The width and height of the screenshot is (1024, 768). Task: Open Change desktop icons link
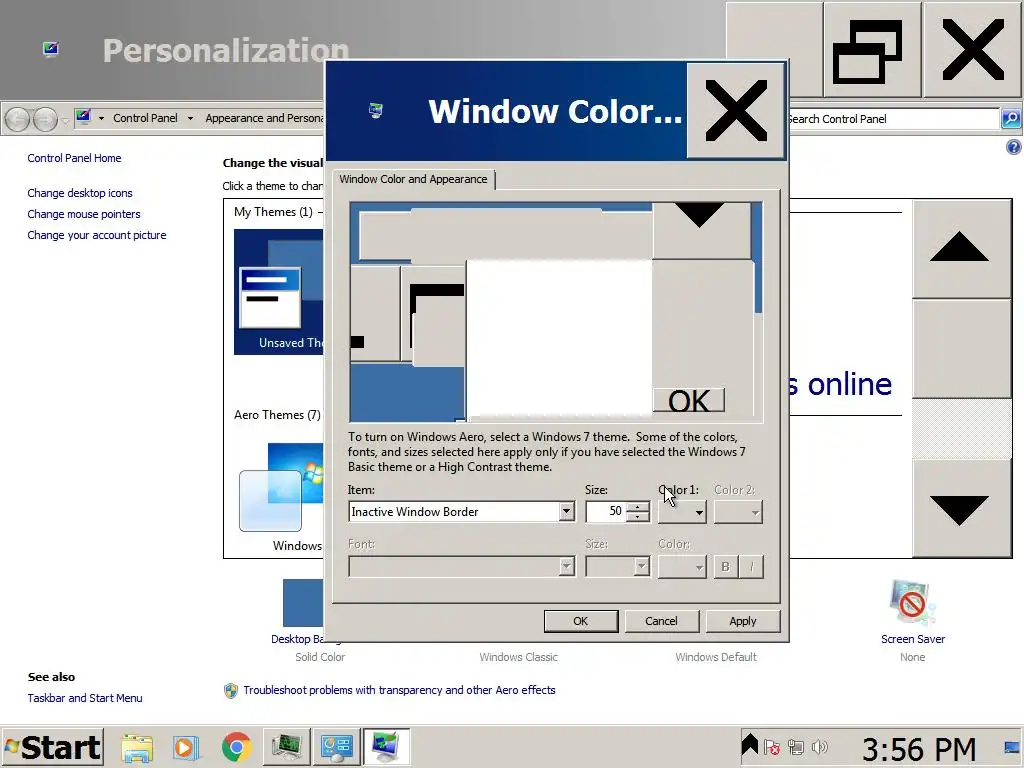(80, 193)
